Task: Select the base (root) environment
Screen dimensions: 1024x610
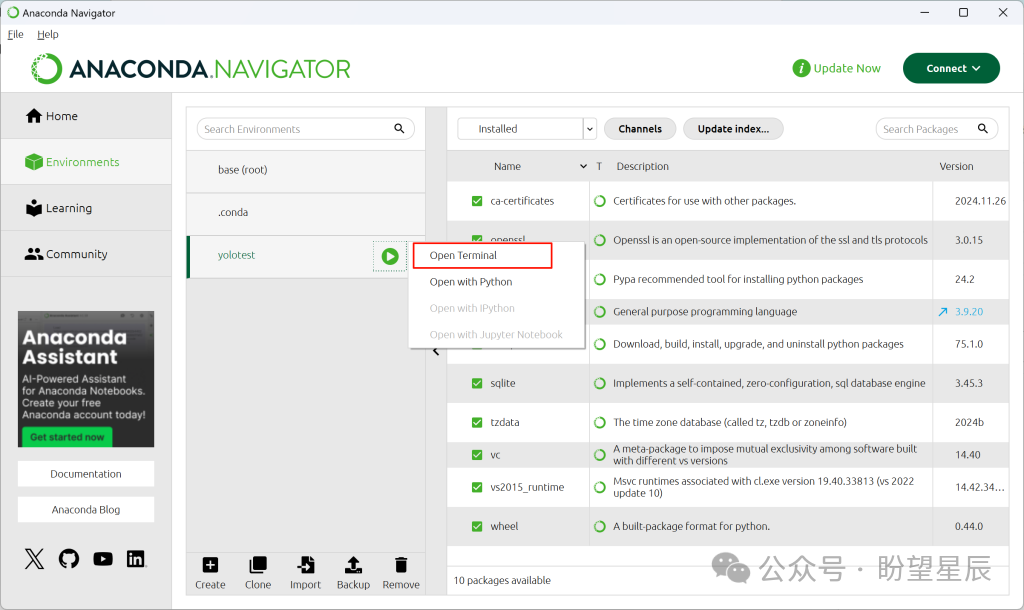Action: point(306,170)
